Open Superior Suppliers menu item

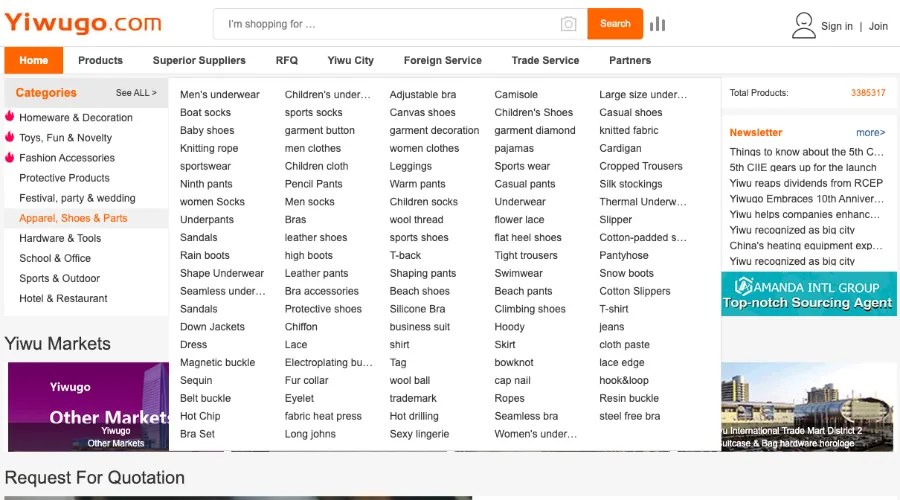[199, 60]
